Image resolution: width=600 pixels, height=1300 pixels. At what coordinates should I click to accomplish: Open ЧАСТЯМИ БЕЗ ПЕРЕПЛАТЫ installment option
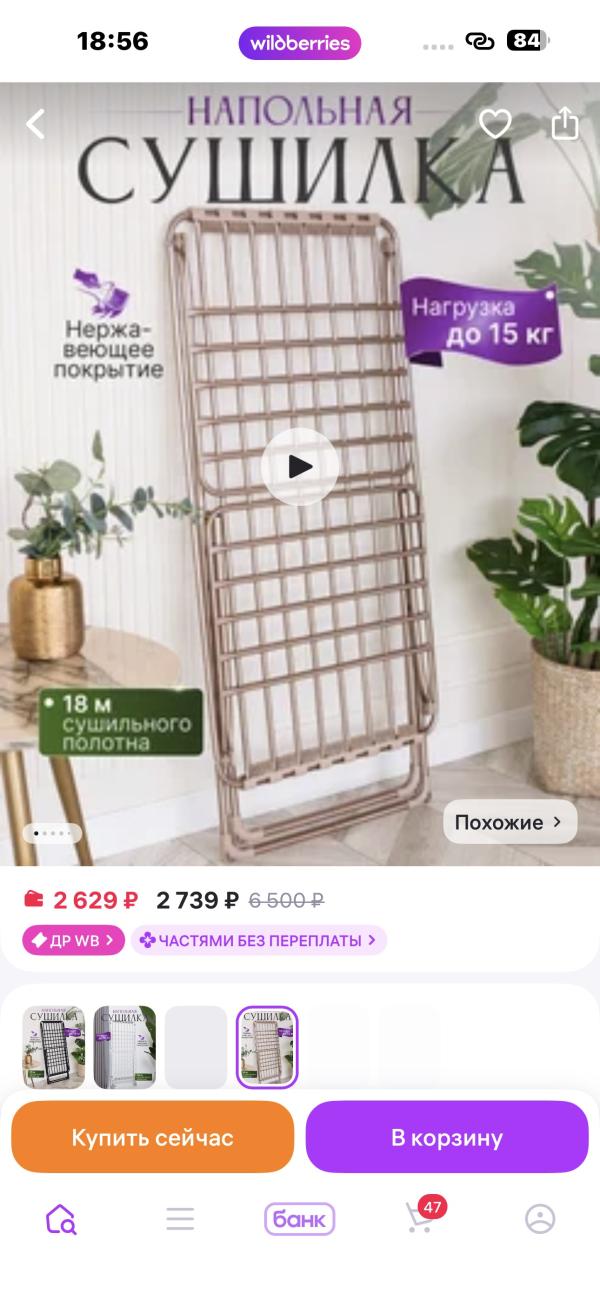click(x=258, y=940)
